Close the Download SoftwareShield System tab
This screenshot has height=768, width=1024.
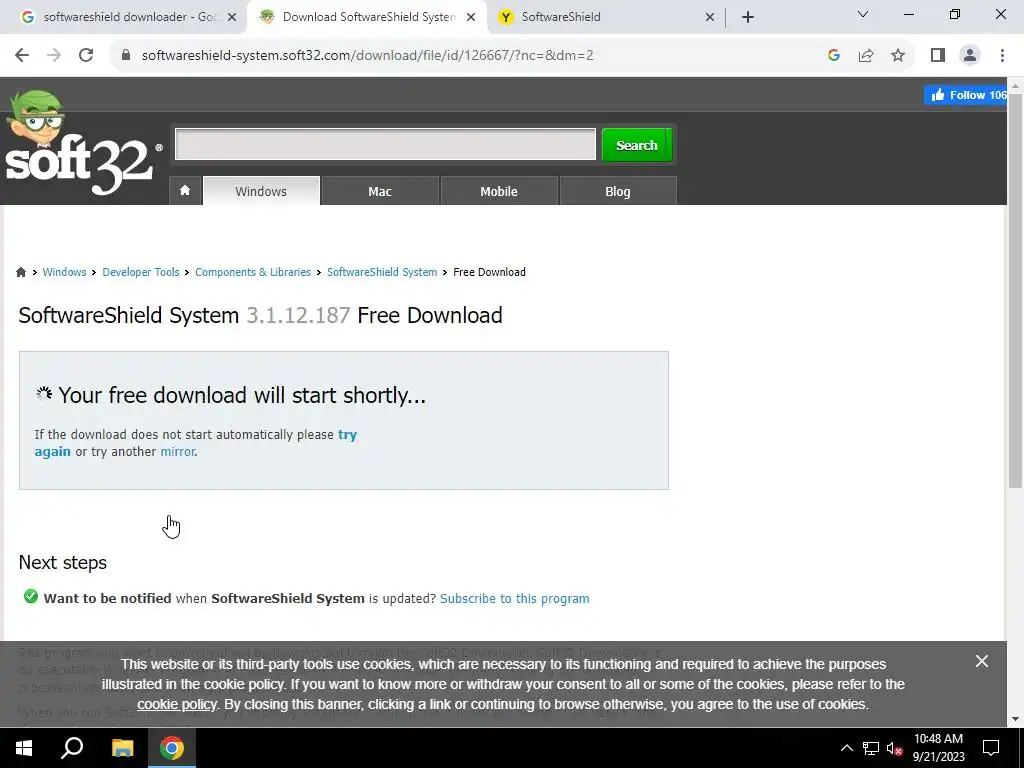pyautogui.click(x=471, y=17)
